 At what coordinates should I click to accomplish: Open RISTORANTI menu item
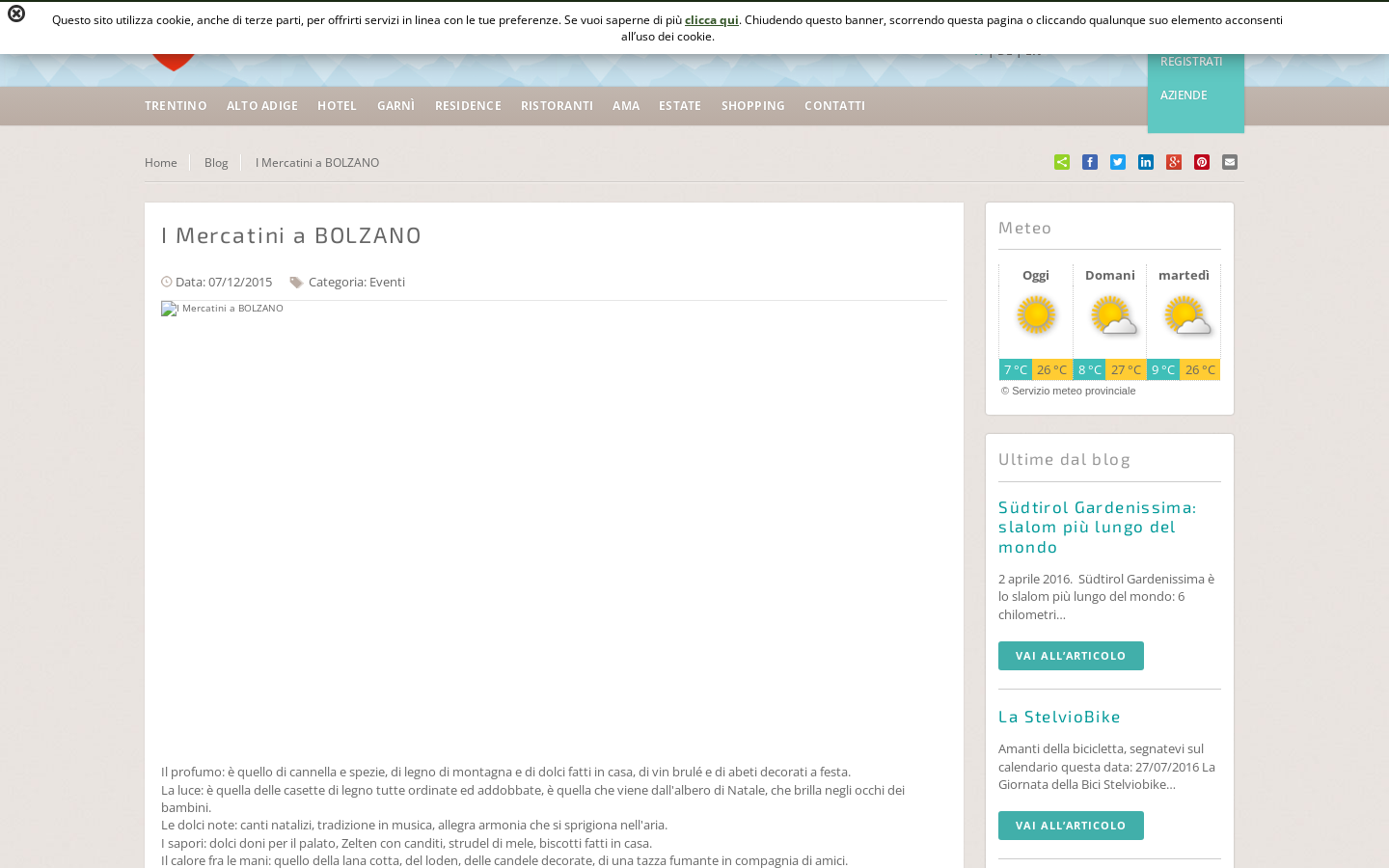coord(557,106)
